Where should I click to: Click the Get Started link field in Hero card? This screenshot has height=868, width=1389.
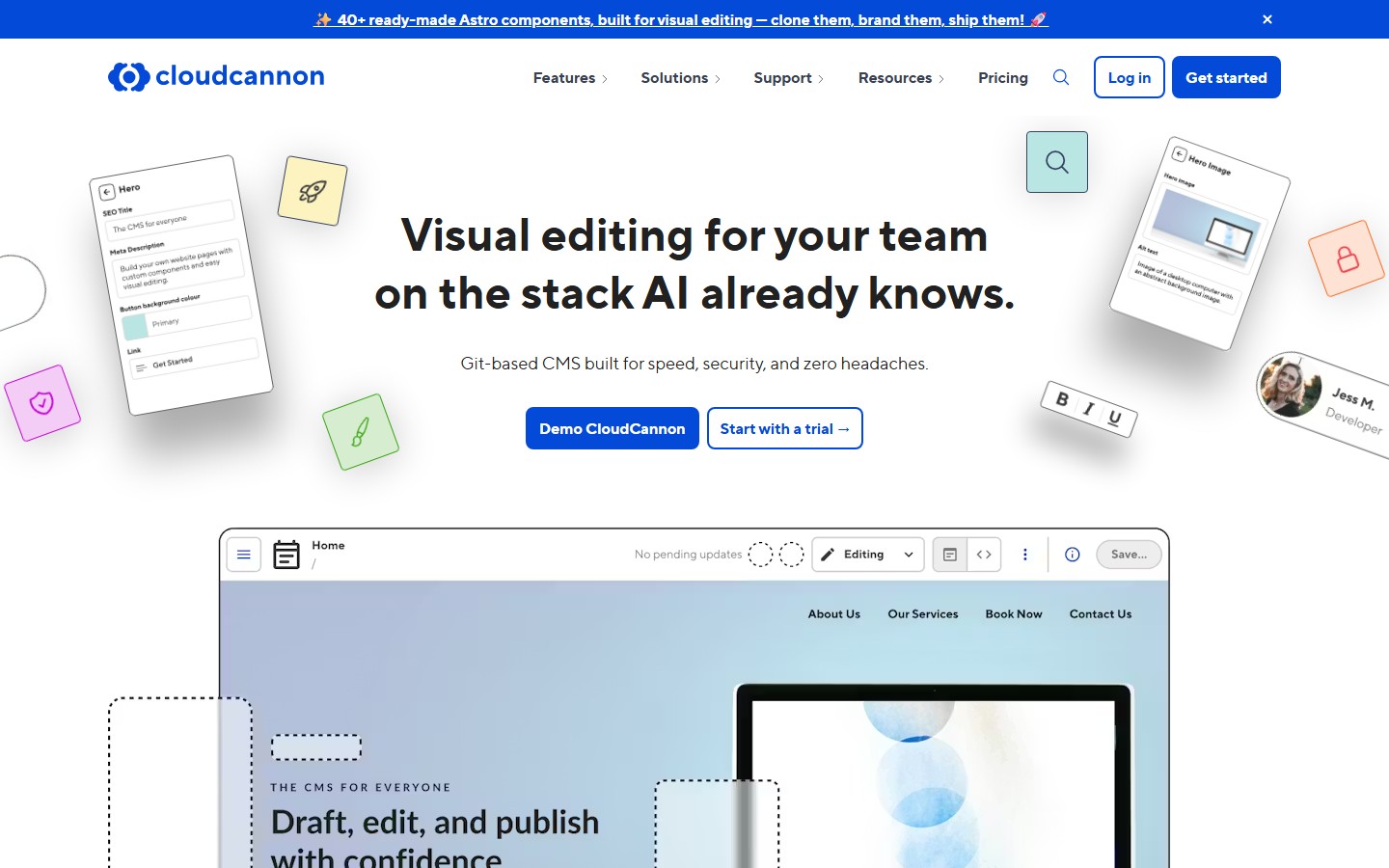194,359
